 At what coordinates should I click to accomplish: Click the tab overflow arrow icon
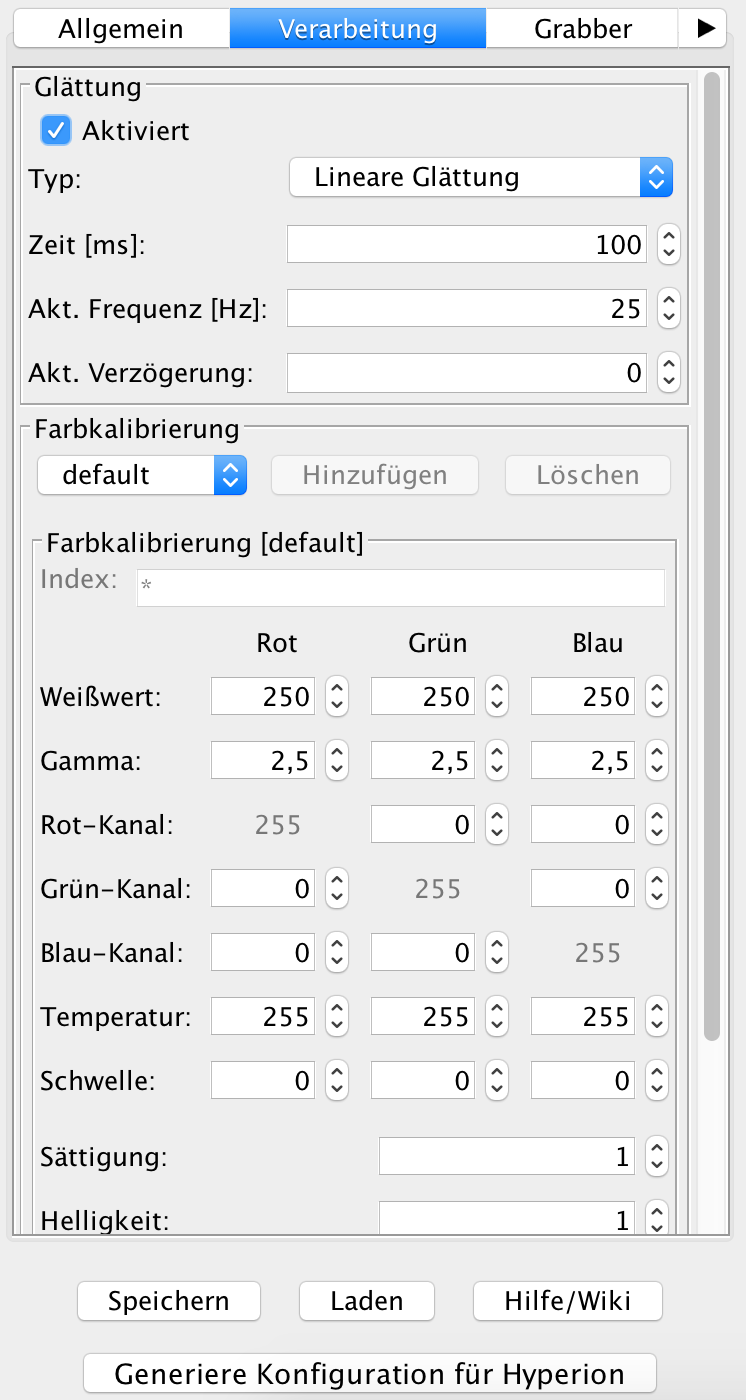[705, 29]
